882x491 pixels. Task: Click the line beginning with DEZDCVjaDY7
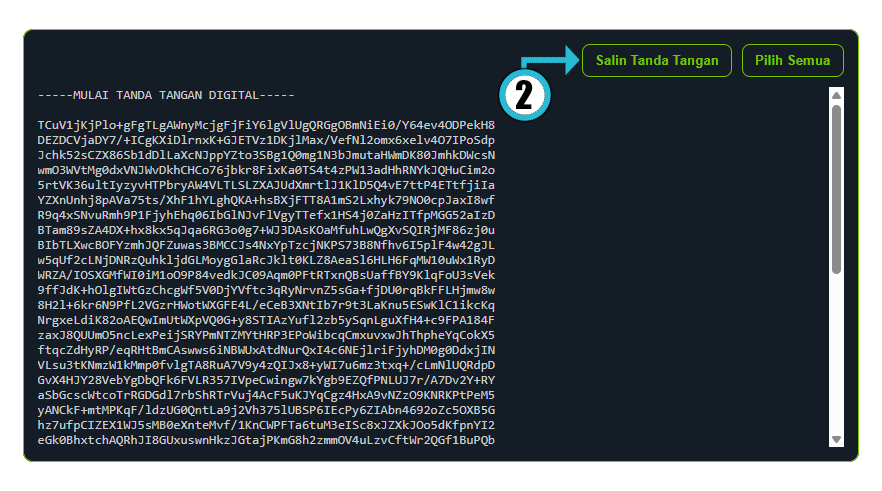coord(266,140)
